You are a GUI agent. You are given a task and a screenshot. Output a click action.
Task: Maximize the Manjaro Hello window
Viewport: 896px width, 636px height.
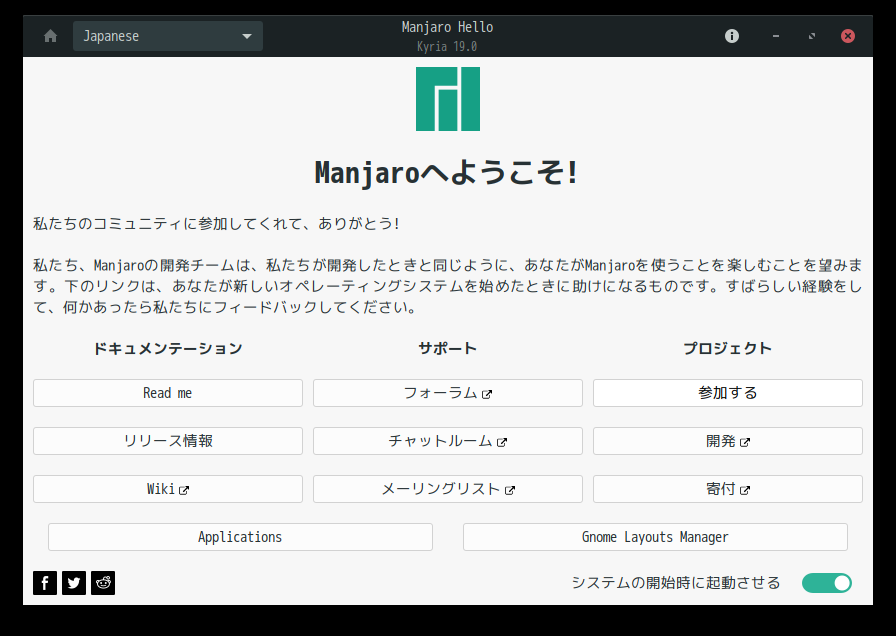pos(811,36)
